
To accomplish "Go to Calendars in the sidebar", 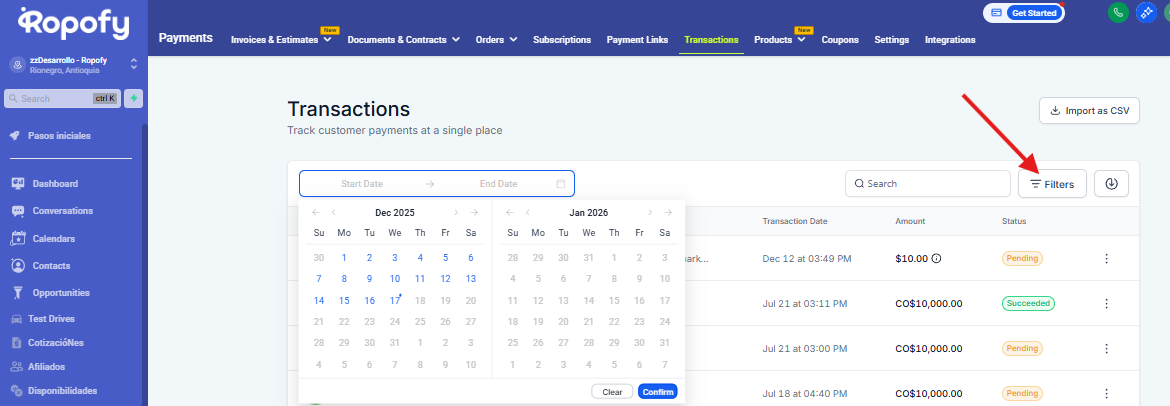I will pos(53,239).
